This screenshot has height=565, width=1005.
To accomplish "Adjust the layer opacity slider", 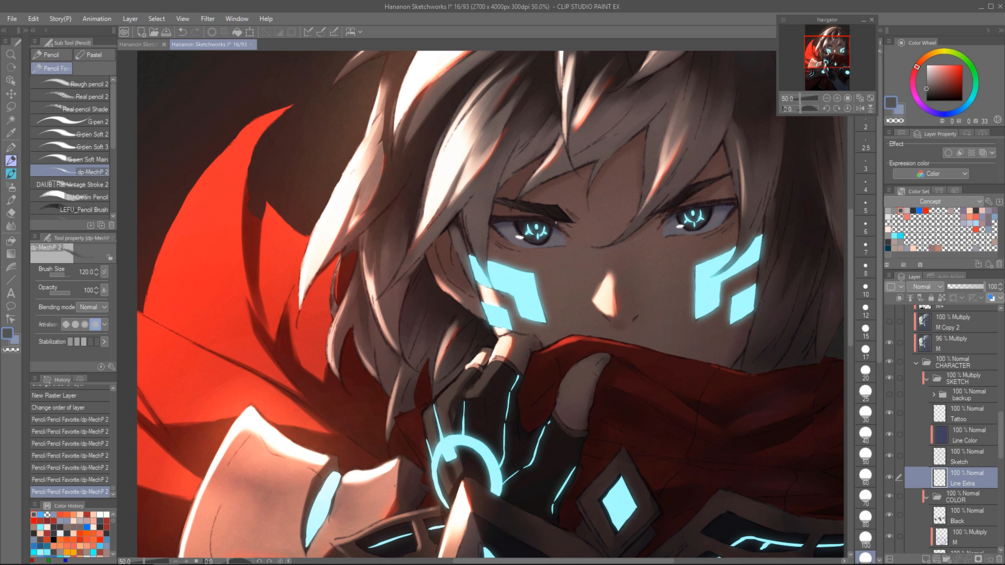I will 965,286.
